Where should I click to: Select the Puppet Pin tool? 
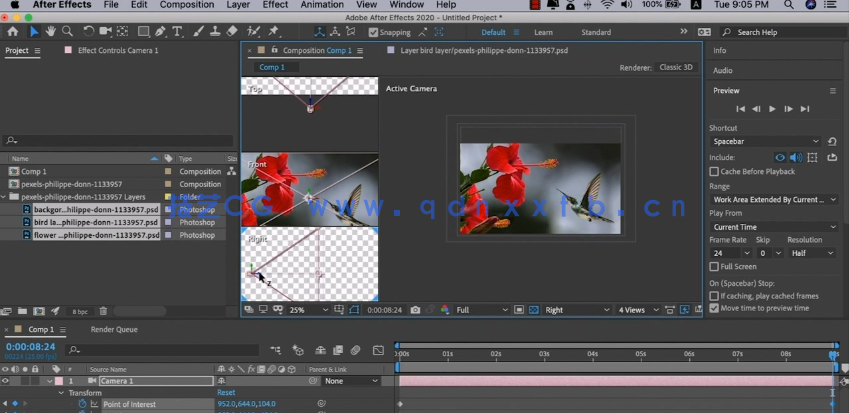pyautogui.click(x=273, y=31)
